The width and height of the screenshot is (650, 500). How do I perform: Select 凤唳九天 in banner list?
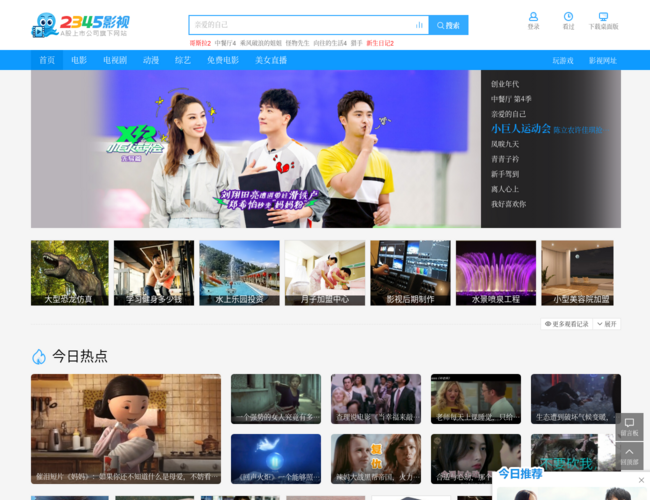pyautogui.click(x=505, y=144)
